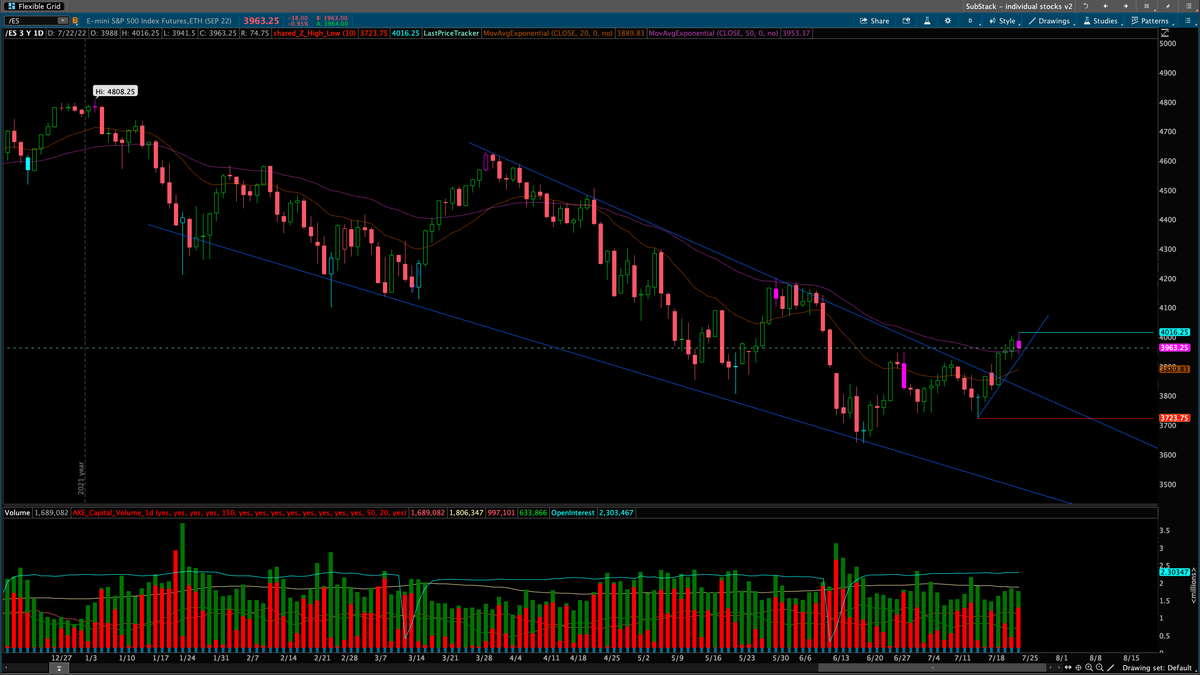Toggle the pin icon in top bar
The width and height of the screenshot is (1200, 675).
(1168, 6)
